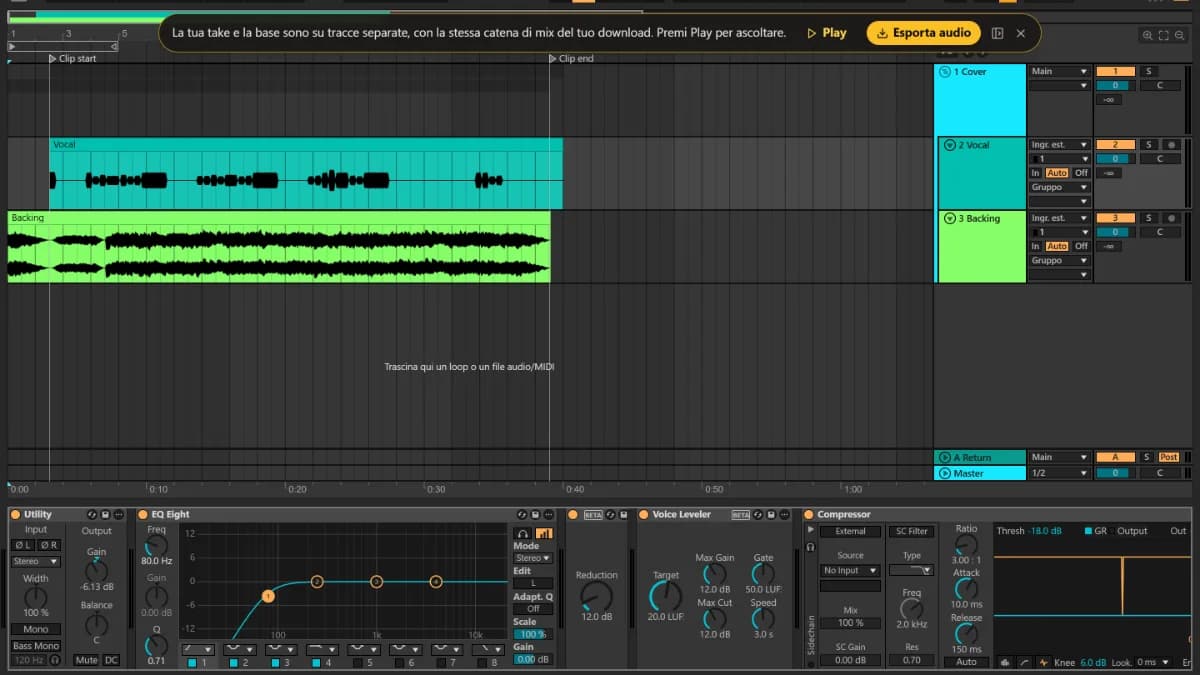Screen dimensions: 1200x675
Task: Toggle phase invert right ØR button
Action: point(49,545)
